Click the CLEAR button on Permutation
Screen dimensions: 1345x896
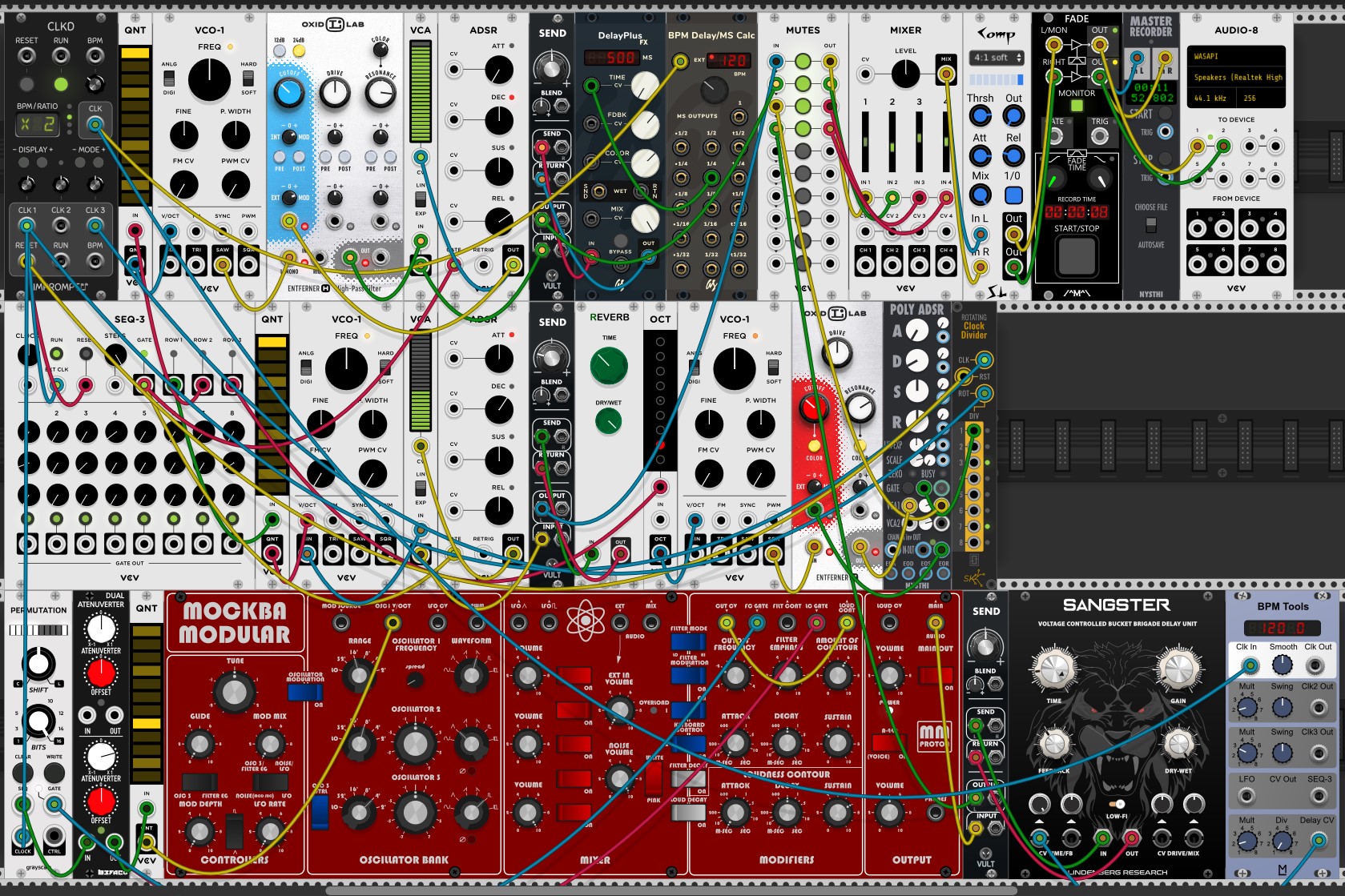click(22, 773)
